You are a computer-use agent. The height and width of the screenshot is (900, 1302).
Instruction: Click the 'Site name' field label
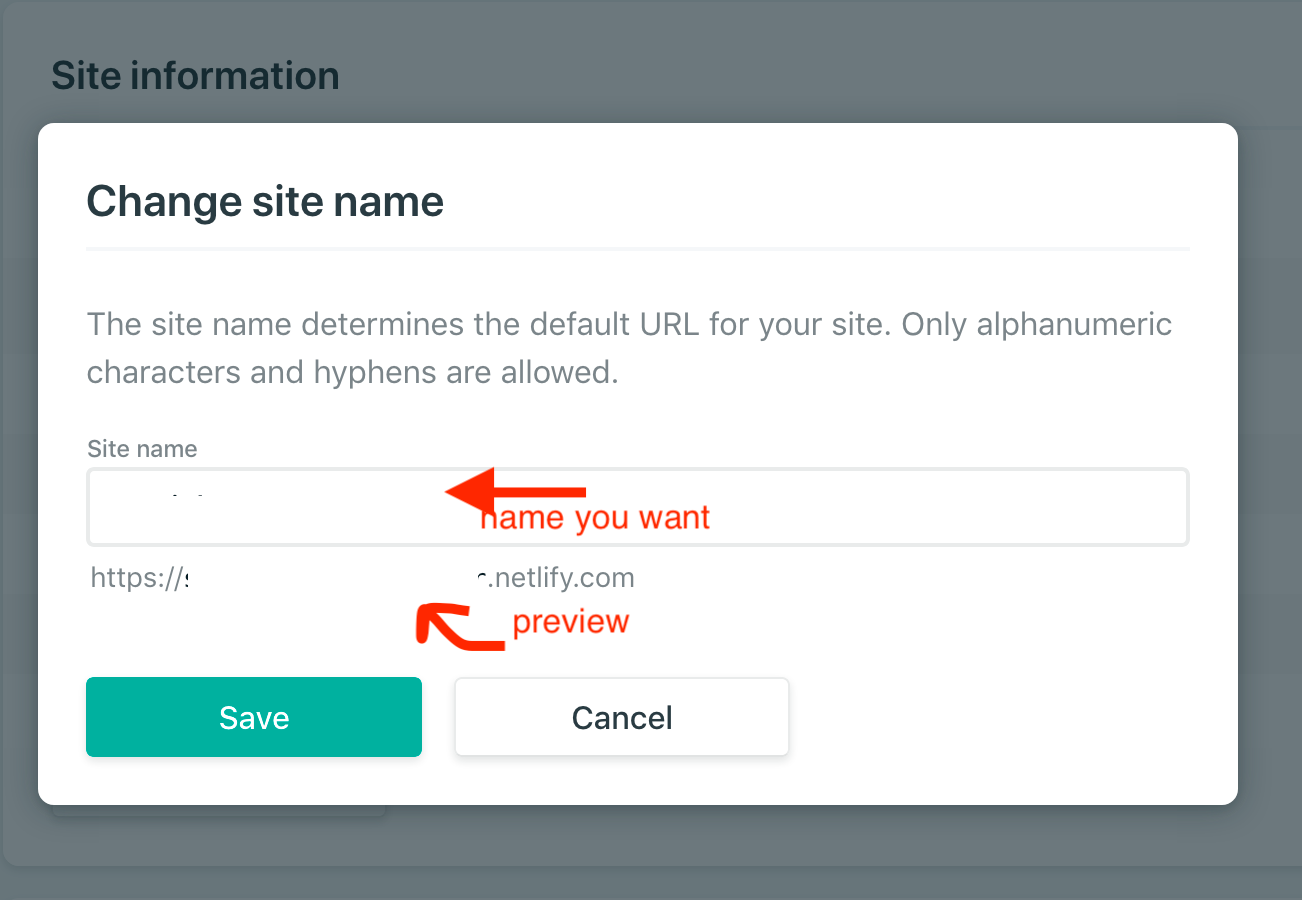coord(142,449)
